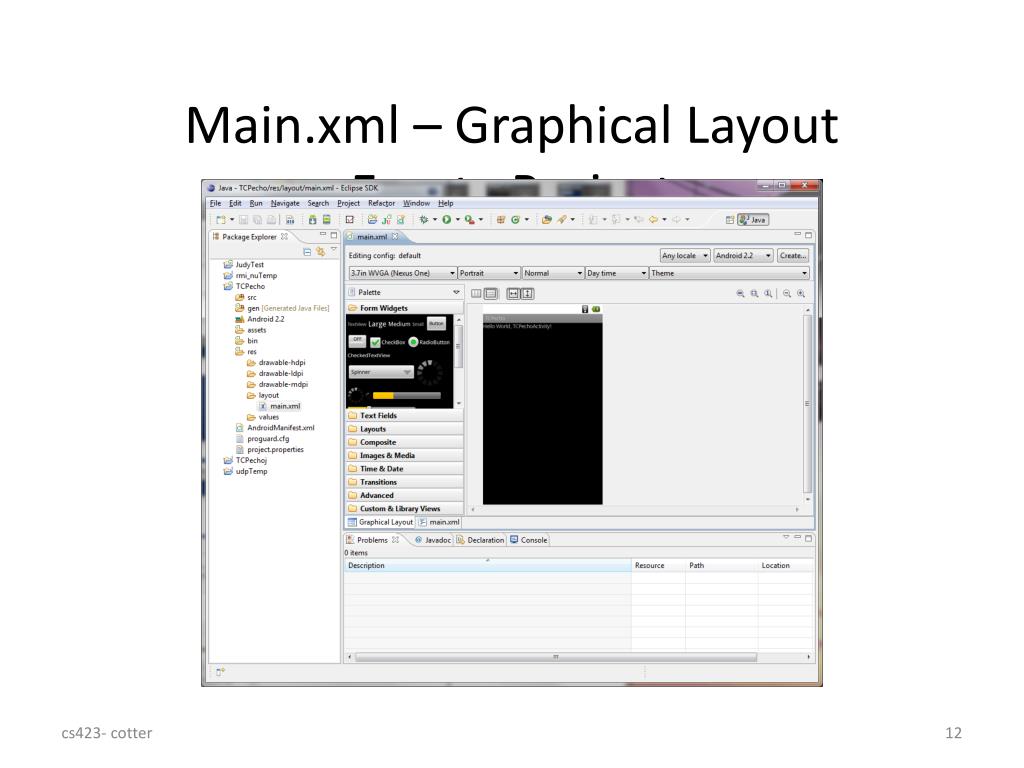The height and width of the screenshot is (768, 1024).
Task: Click the New Java Package icon
Action: point(501,220)
